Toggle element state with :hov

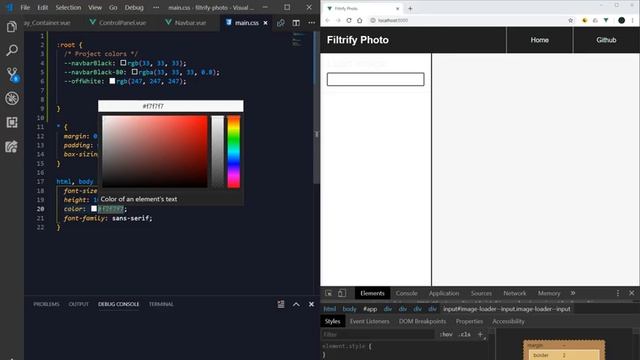(446, 334)
